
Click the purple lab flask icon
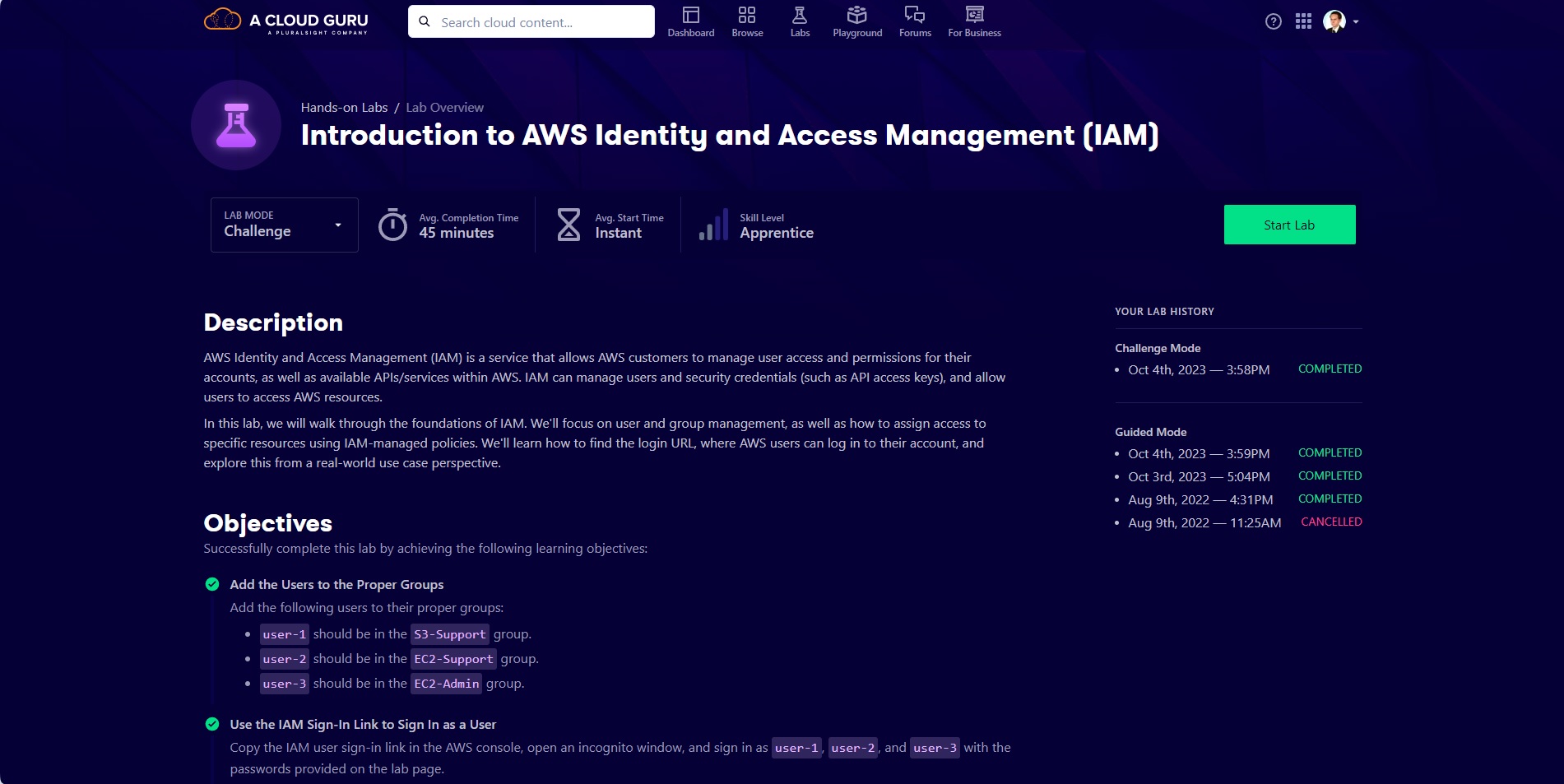pos(236,125)
